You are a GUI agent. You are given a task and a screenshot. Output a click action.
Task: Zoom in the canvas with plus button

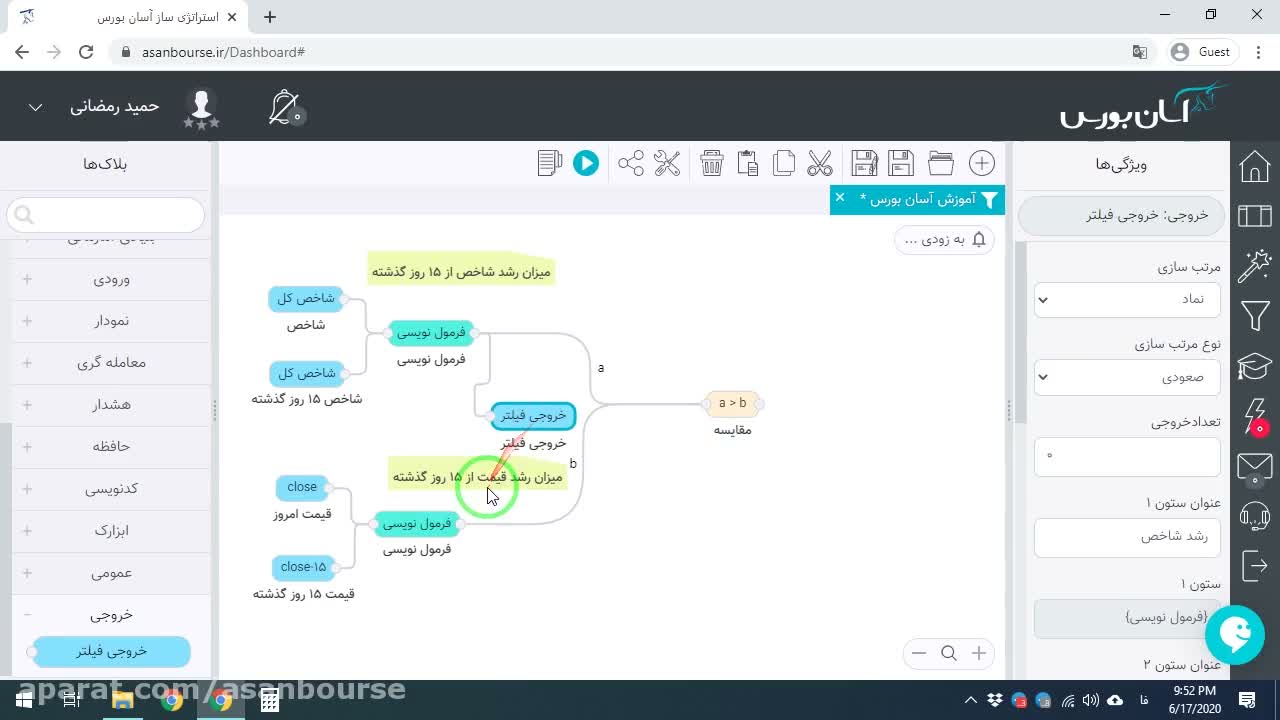[x=979, y=653]
